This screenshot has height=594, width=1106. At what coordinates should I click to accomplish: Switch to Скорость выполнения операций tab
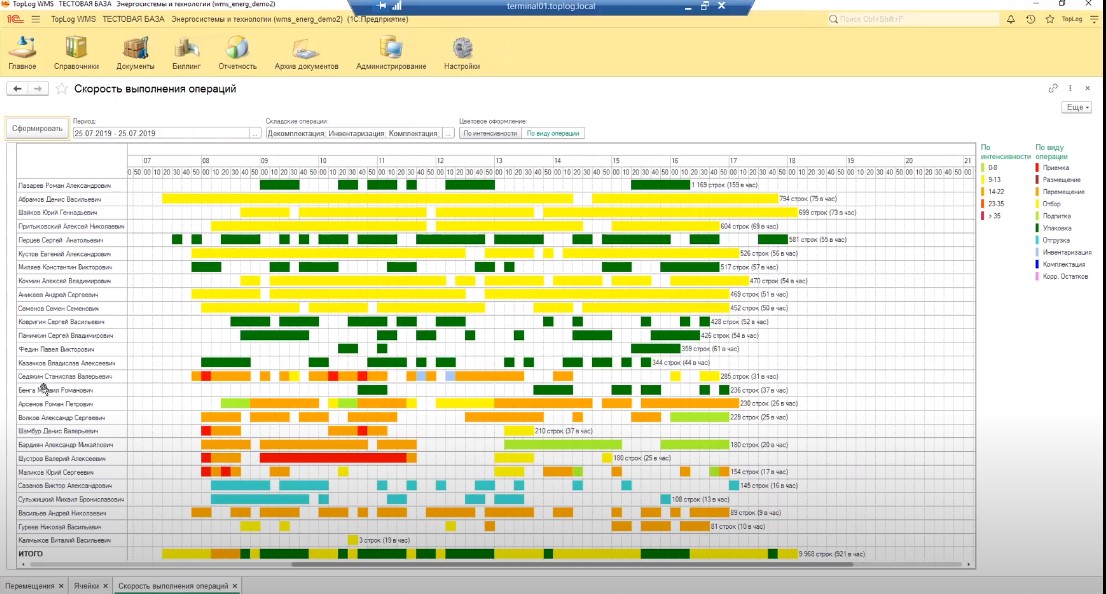(174, 586)
